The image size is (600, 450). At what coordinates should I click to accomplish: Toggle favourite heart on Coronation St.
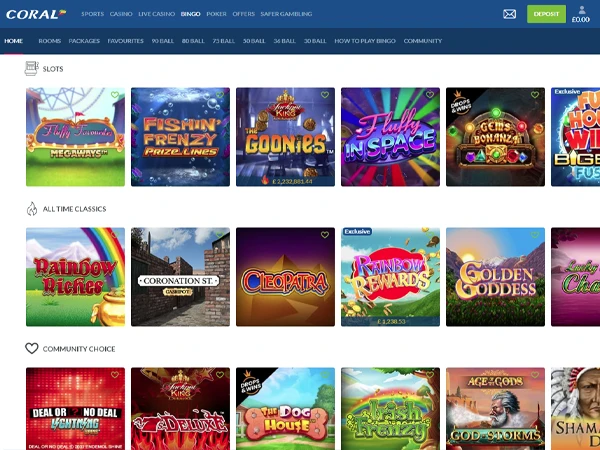[x=220, y=235]
